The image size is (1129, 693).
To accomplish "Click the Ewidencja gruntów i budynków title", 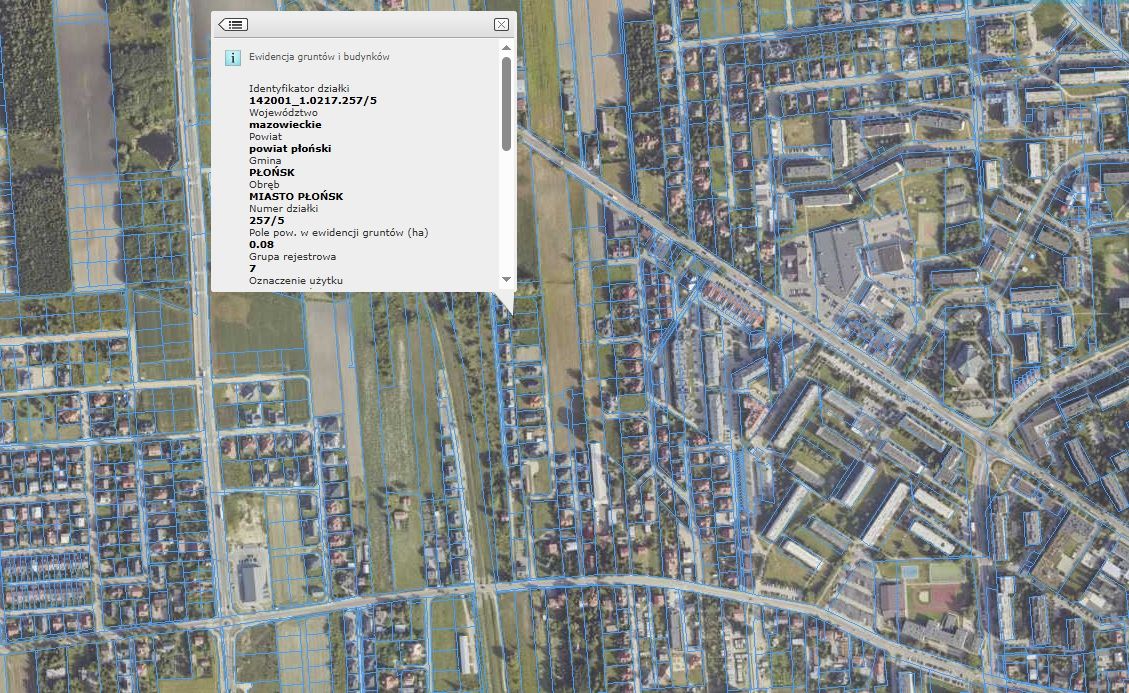I will [x=319, y=57].
